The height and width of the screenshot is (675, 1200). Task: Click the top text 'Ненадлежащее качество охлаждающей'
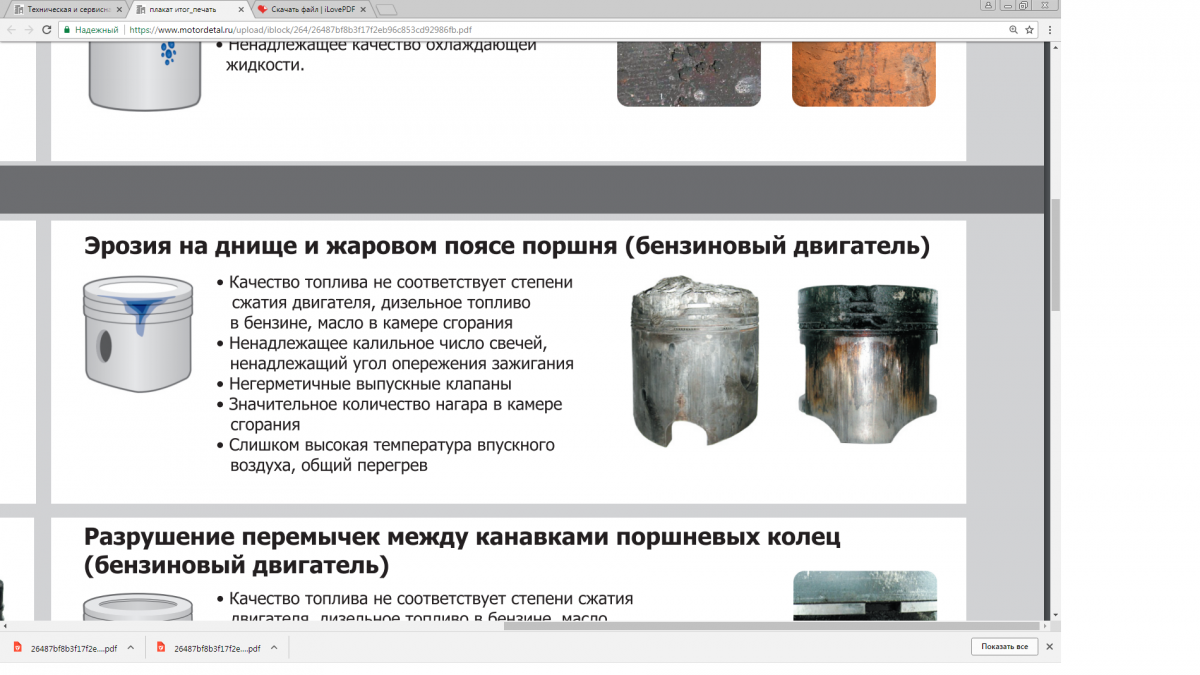383,45
